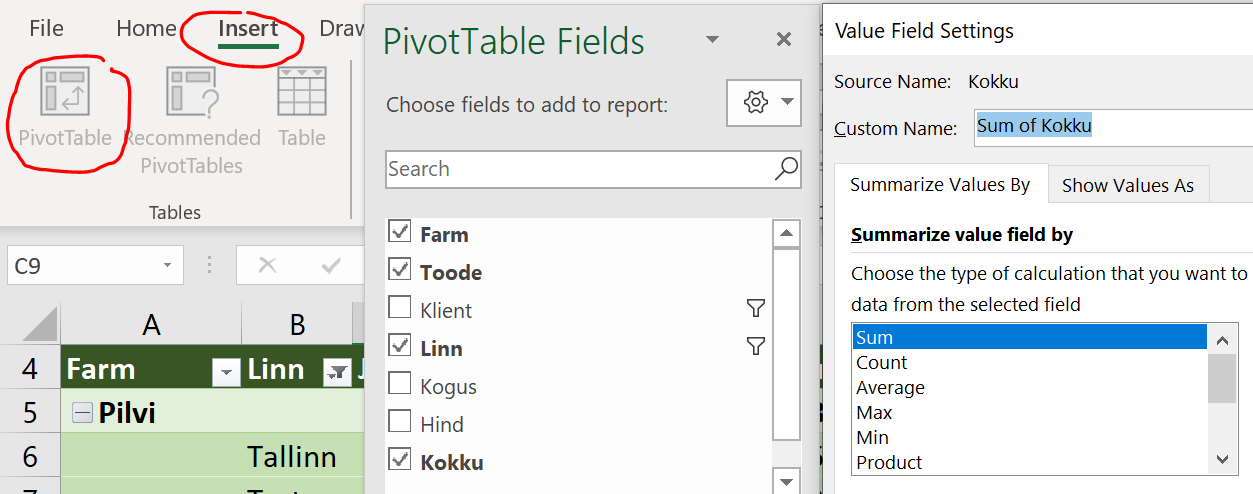This screenshot has width=1253, height=494.
Task: Open the Home ribbon tab
Action: 146,29
